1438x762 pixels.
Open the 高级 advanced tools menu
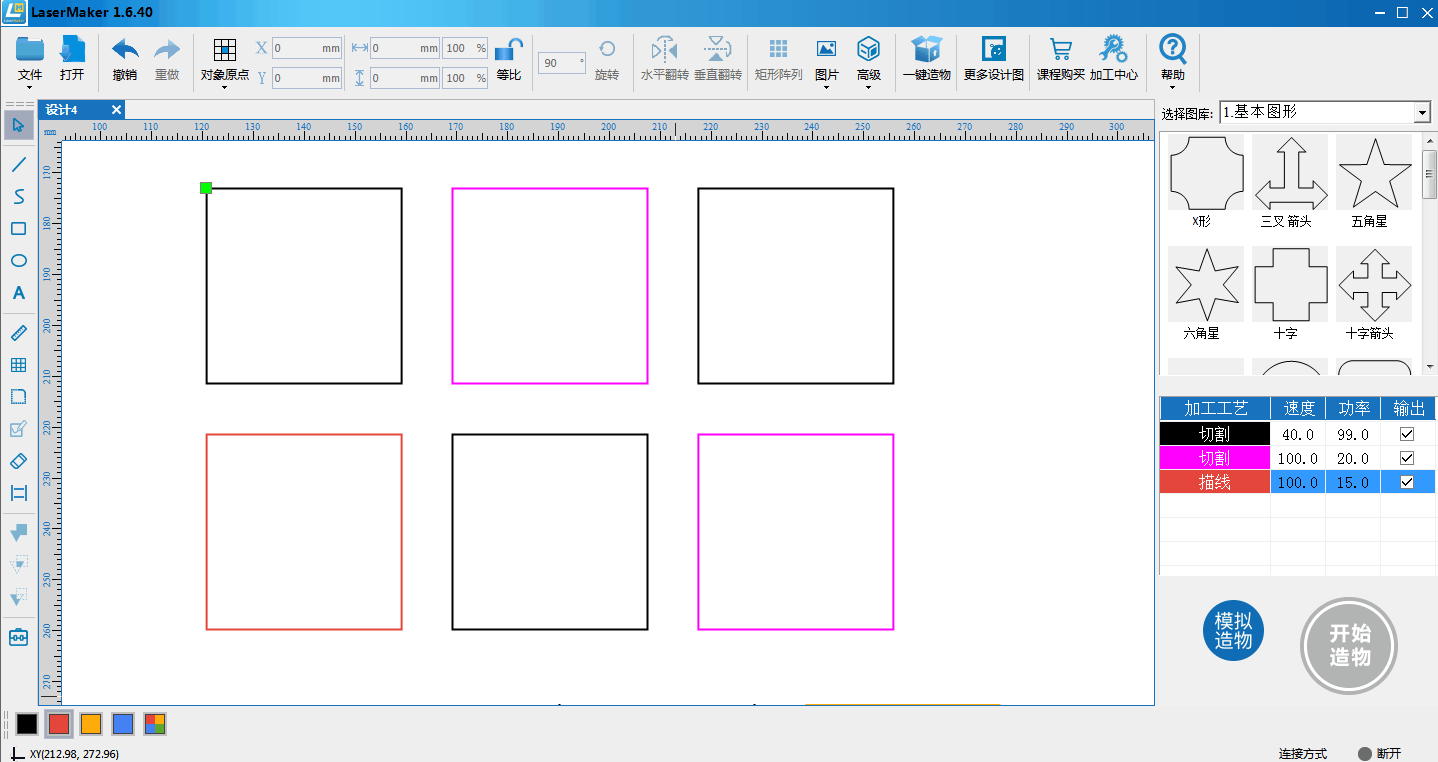pyautogui.click(x=868, y=49)
